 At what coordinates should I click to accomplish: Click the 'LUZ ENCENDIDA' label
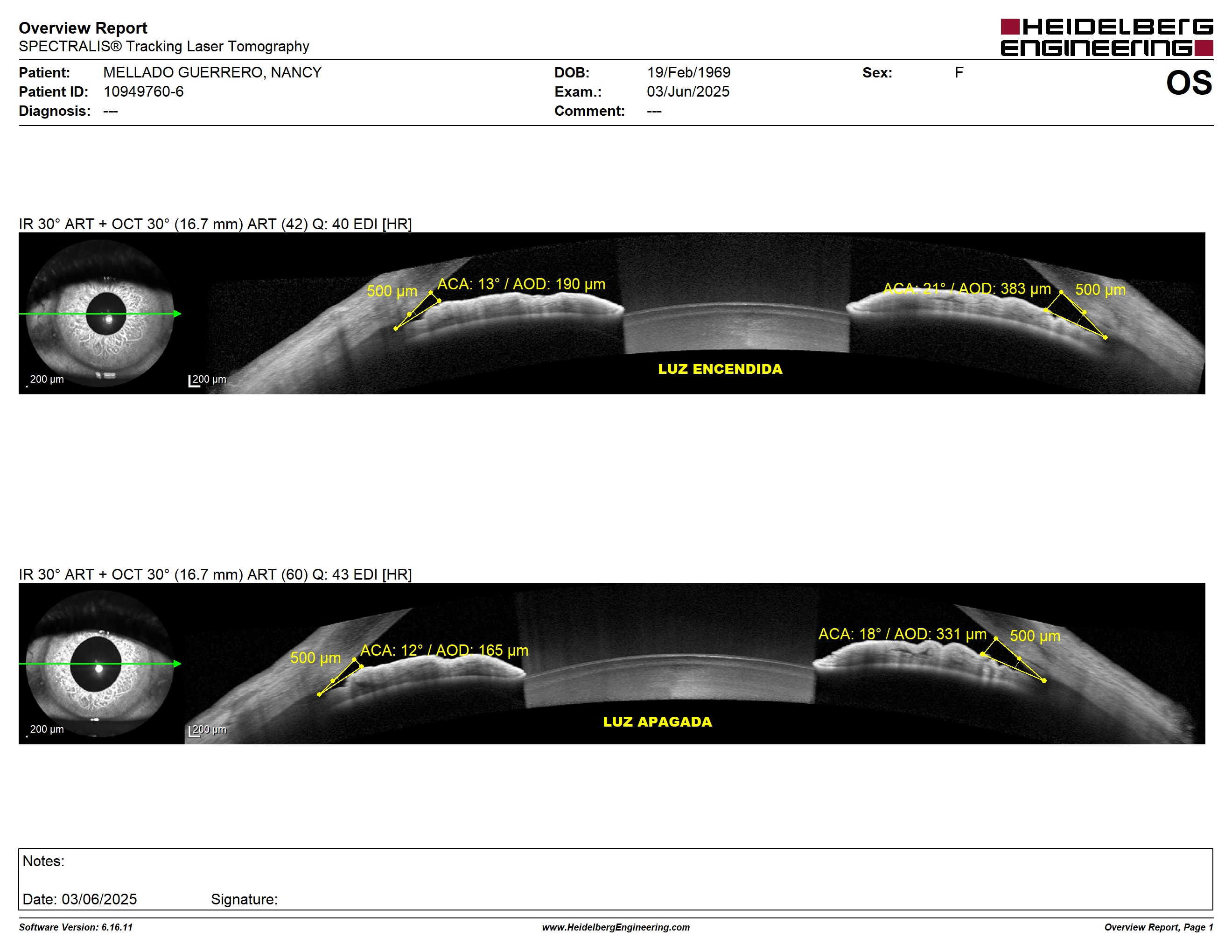coord(720,369)
